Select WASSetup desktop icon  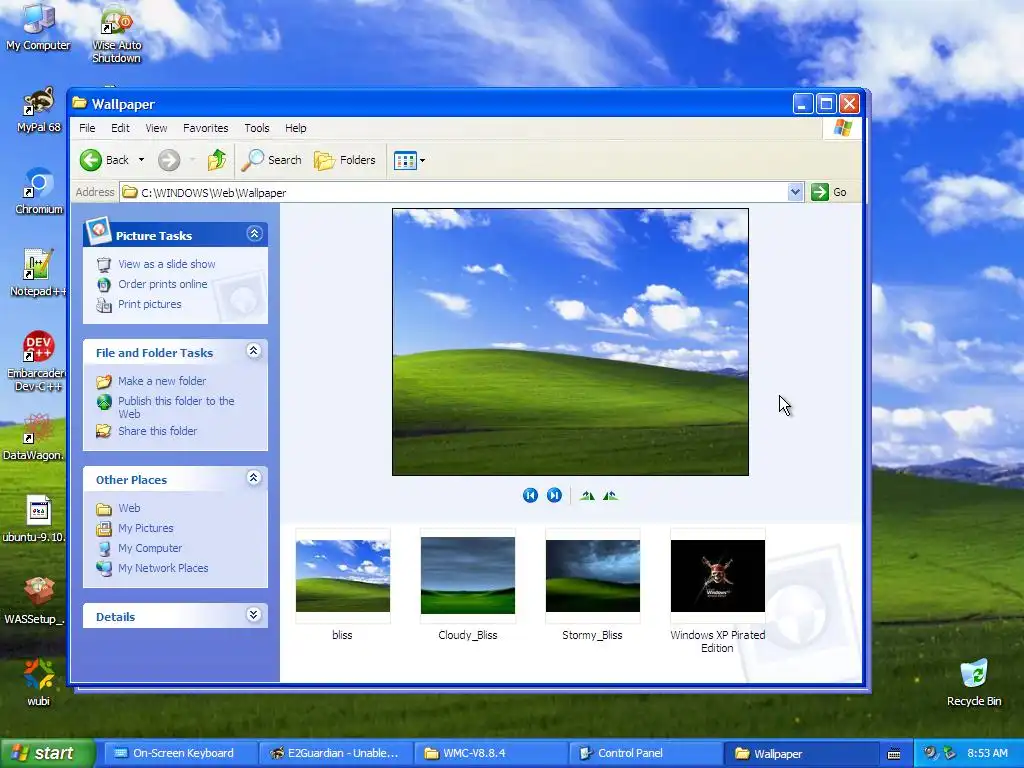pyautogui.click(x=35, y=600)
